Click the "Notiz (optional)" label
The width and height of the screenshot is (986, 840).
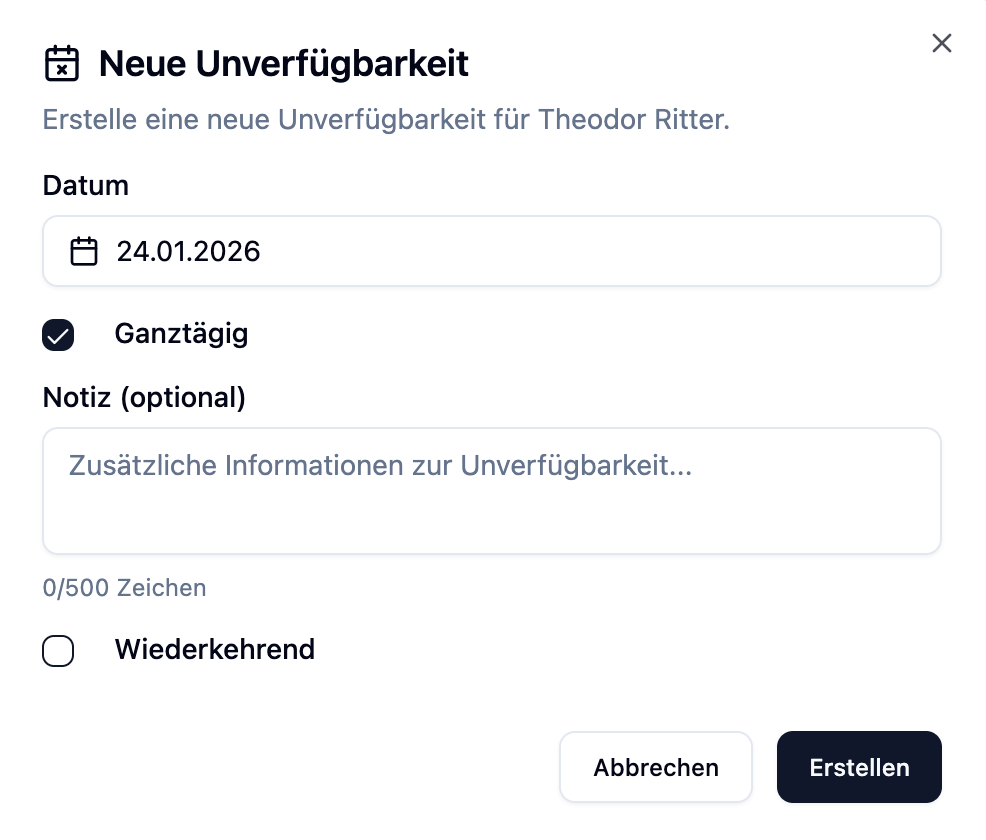click(x=144, y=397)
